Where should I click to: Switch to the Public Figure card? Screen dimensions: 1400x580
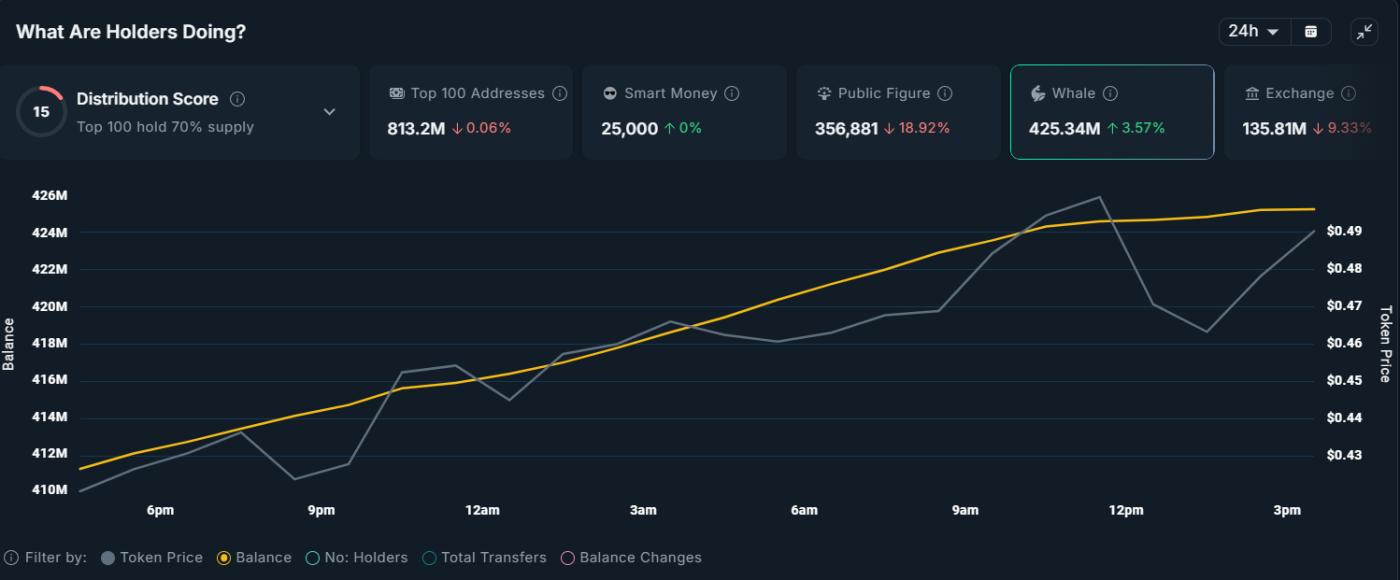tap(897, 112)
